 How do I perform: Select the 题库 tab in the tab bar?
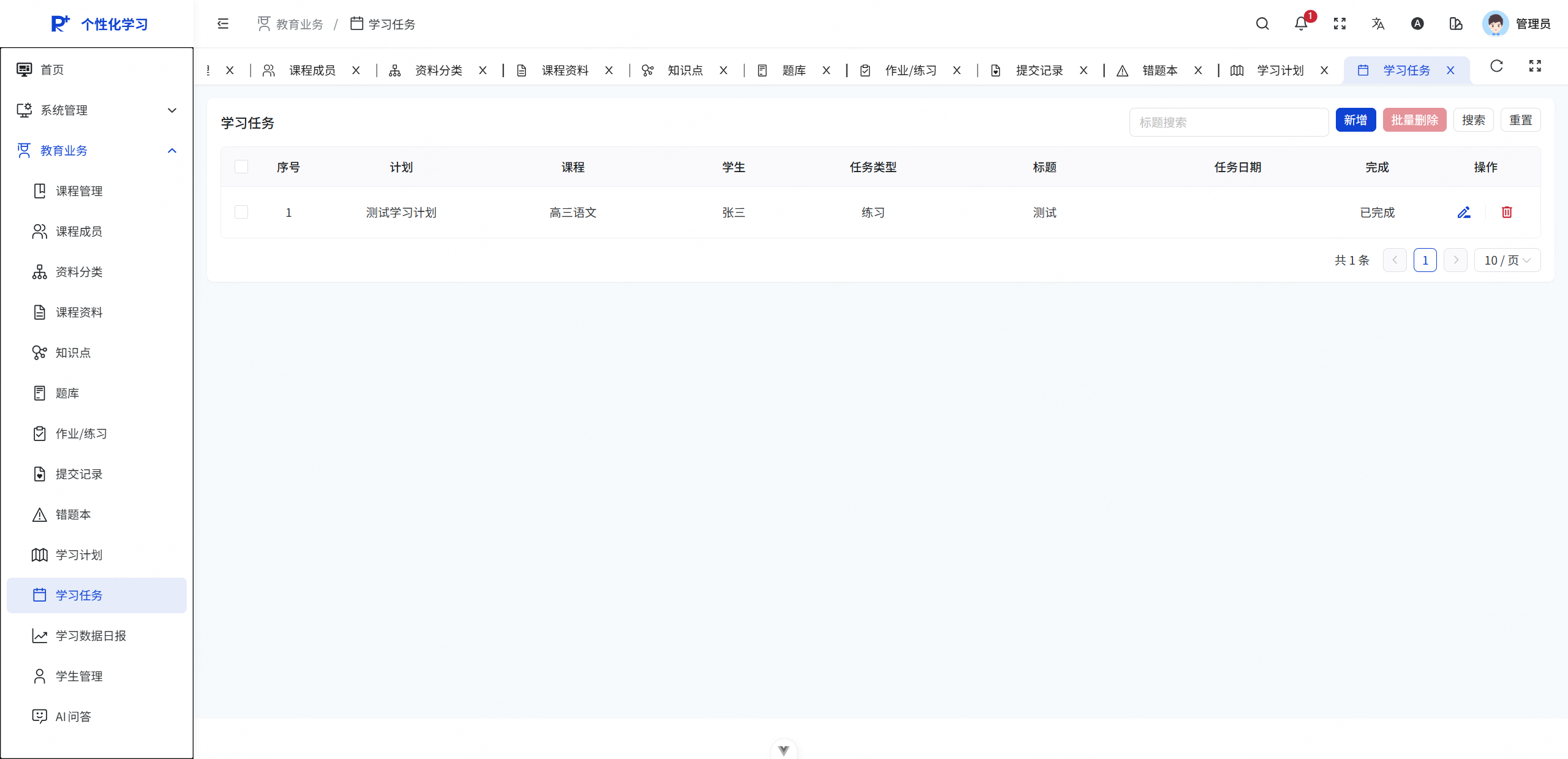793,70
